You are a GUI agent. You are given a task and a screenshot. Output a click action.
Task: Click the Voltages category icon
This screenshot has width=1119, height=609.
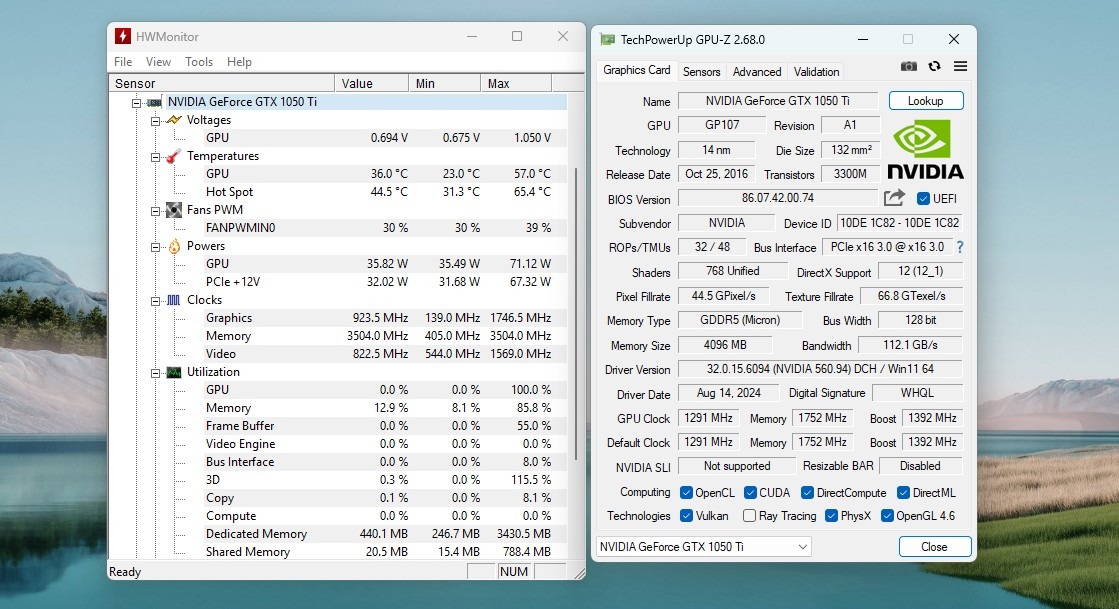174,120
